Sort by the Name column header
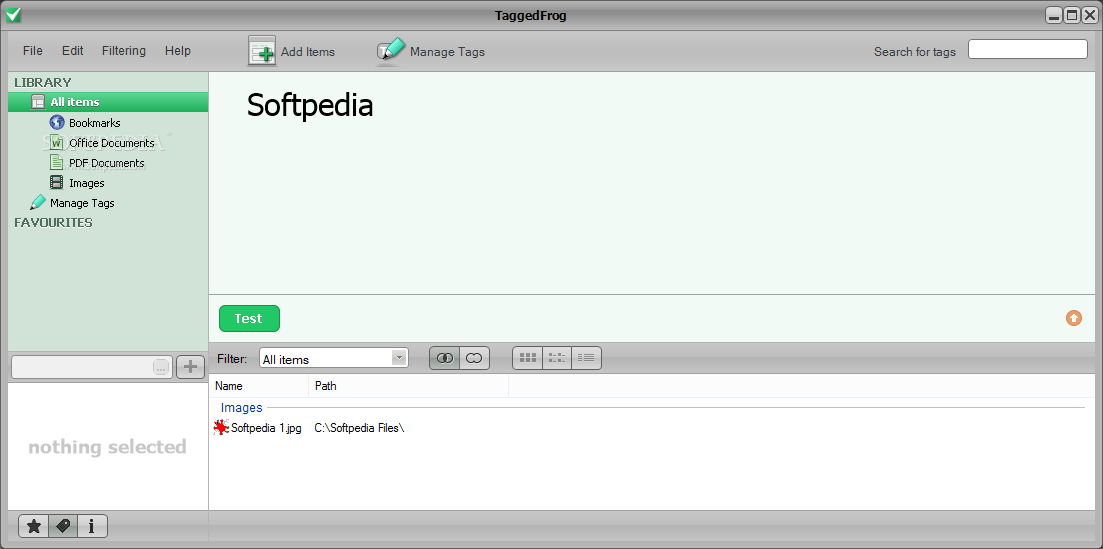The image size is (1103, 549). tap(259, 386)
